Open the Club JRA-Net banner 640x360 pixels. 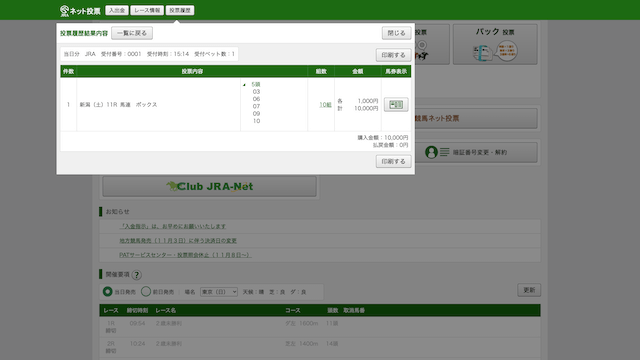209,187
